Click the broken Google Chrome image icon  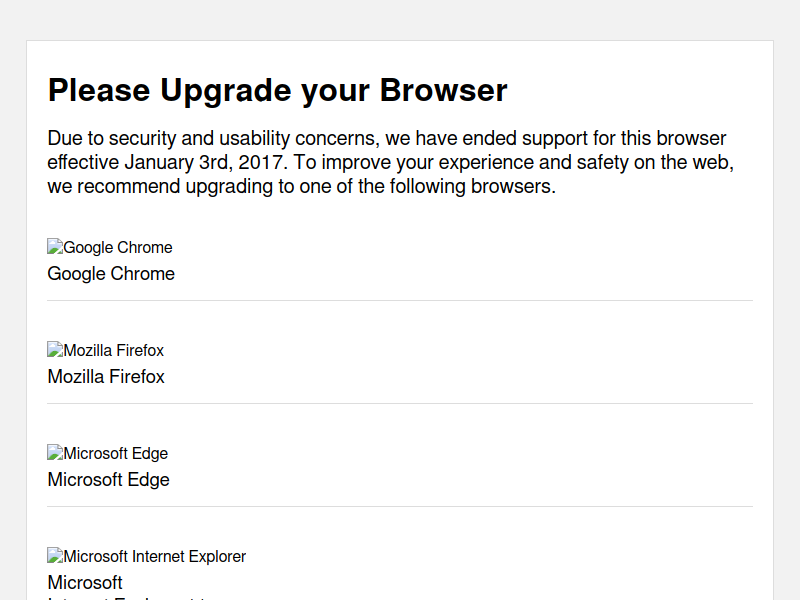tap(55, 246)
